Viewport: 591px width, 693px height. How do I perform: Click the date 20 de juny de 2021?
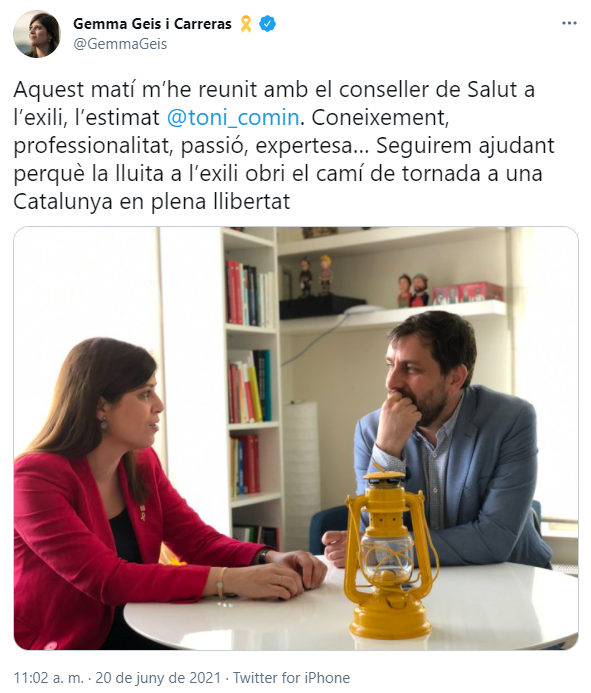click(x=158, y=678)
